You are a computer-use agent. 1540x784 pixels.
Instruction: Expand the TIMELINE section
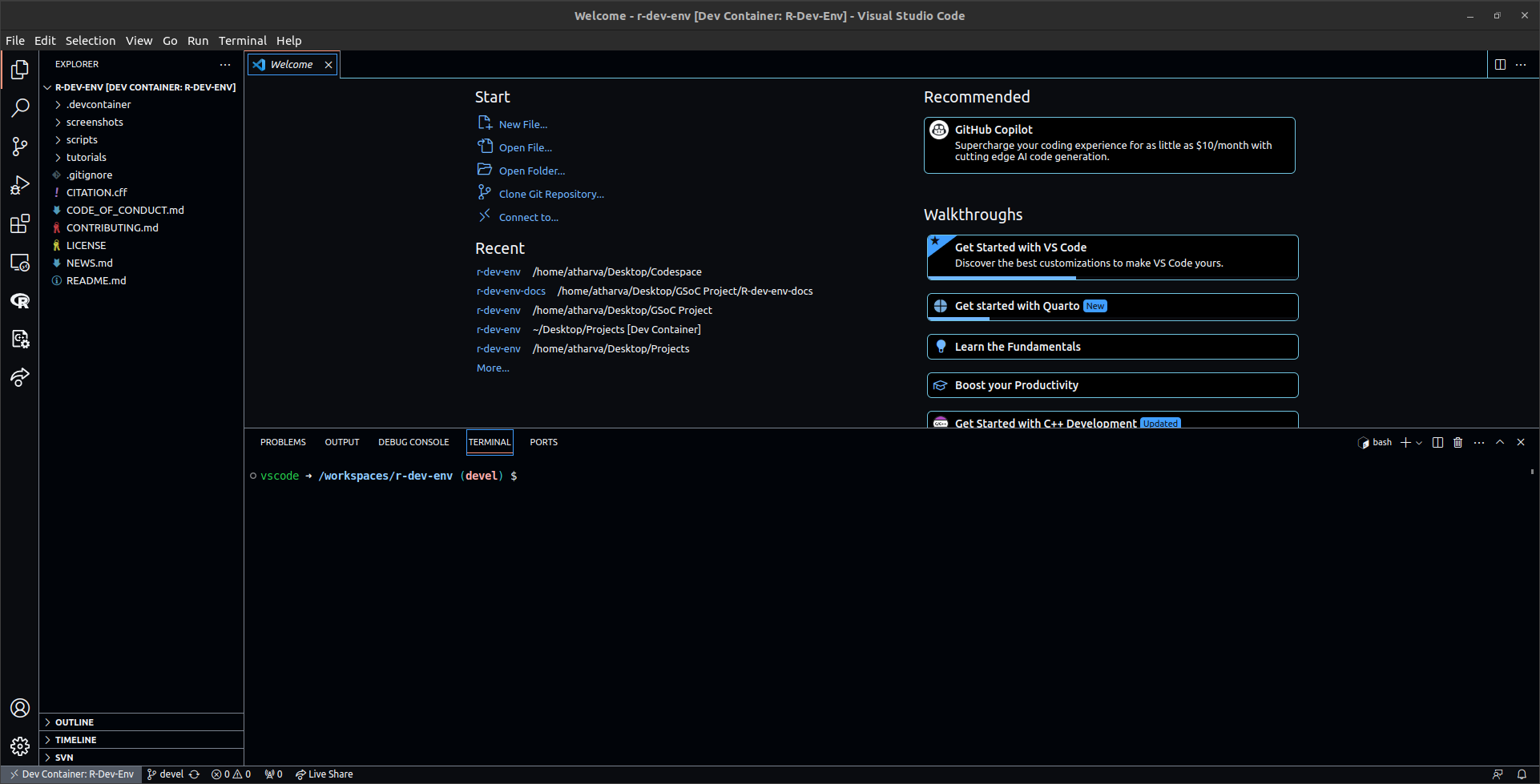tap(141, 740)
